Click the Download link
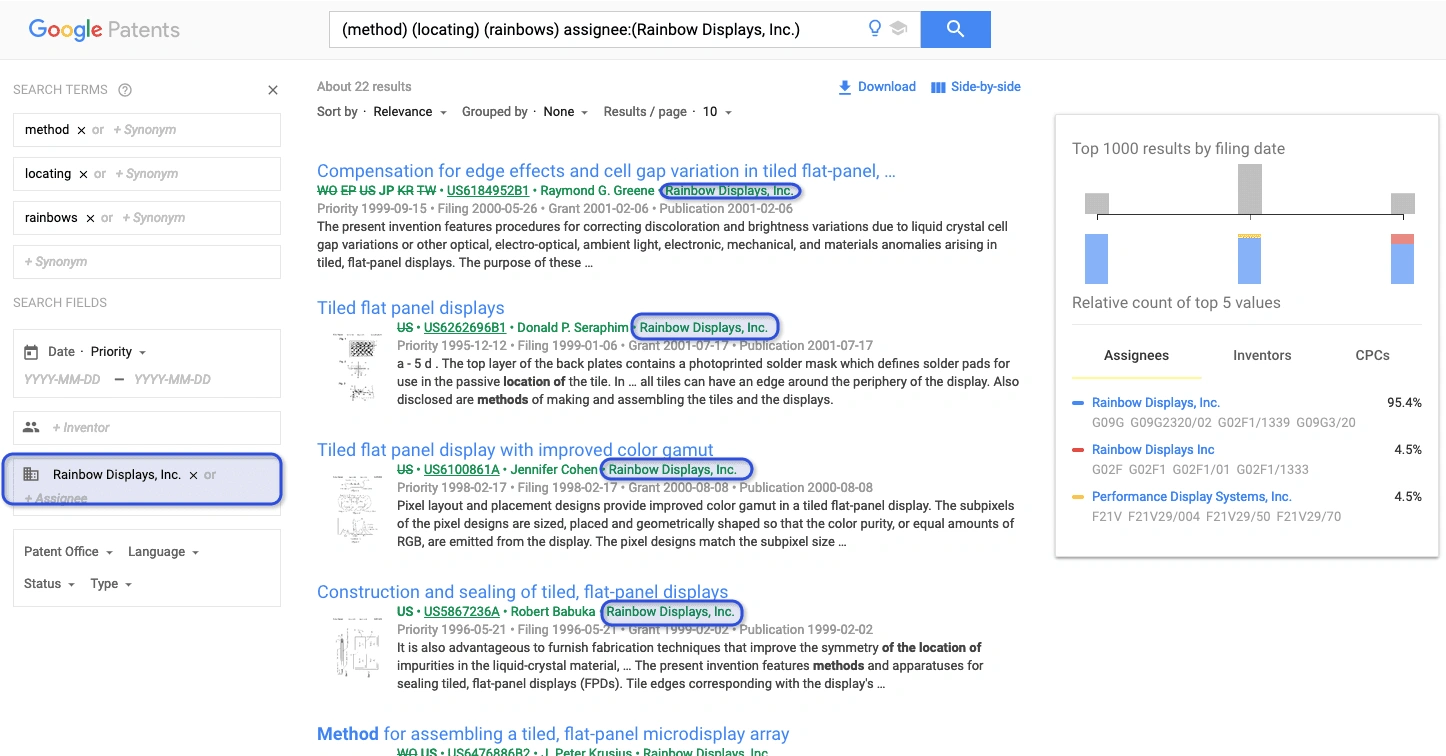This screenshot has width=1446, height=756. click(886, 87)
